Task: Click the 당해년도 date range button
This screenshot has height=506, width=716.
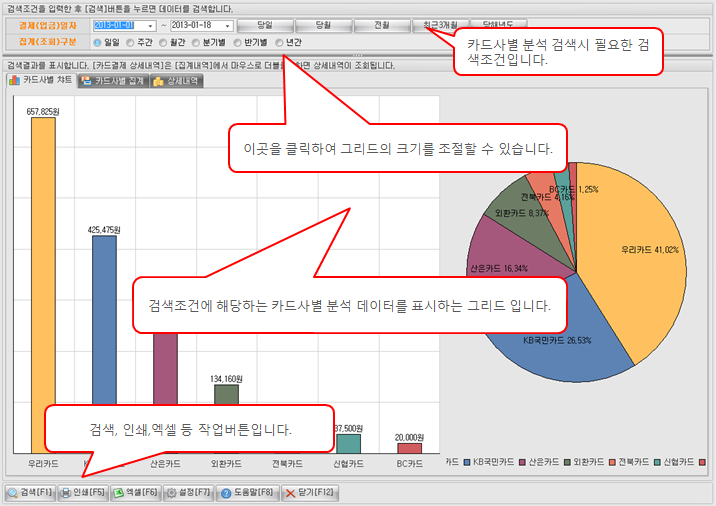Action: tap(499, 25)
